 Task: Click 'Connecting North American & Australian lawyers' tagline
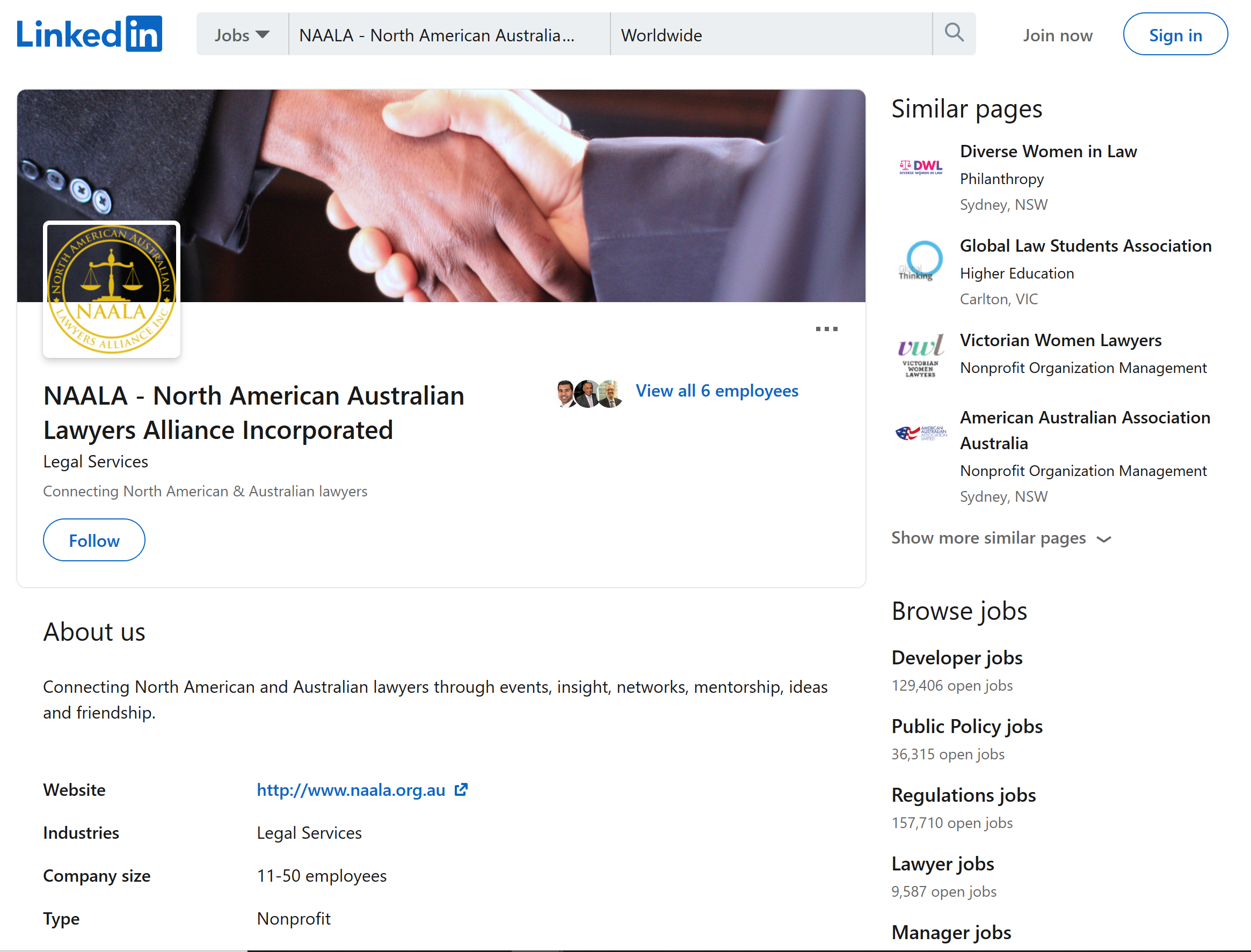[x=205, y=492]
